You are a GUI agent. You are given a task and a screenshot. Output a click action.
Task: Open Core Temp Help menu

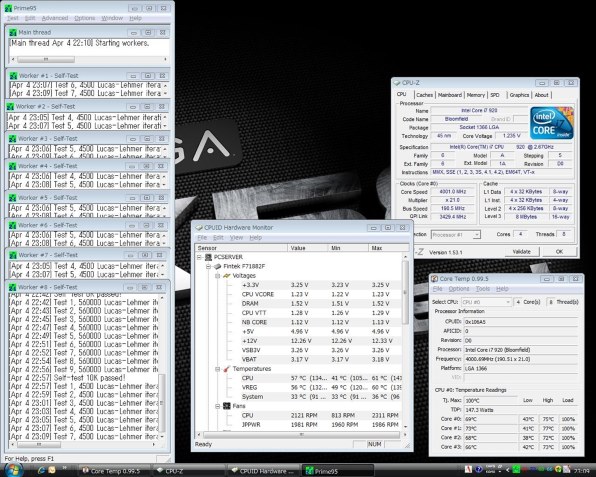502,289
